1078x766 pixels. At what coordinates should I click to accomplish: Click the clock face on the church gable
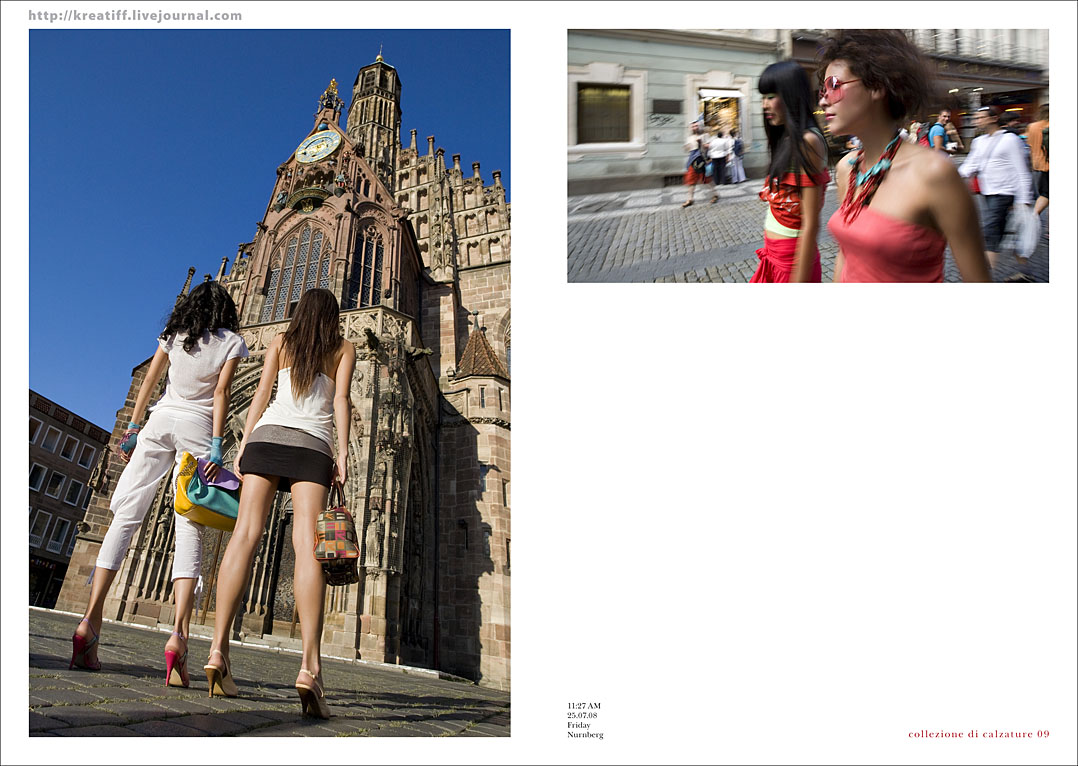[317, 146]
